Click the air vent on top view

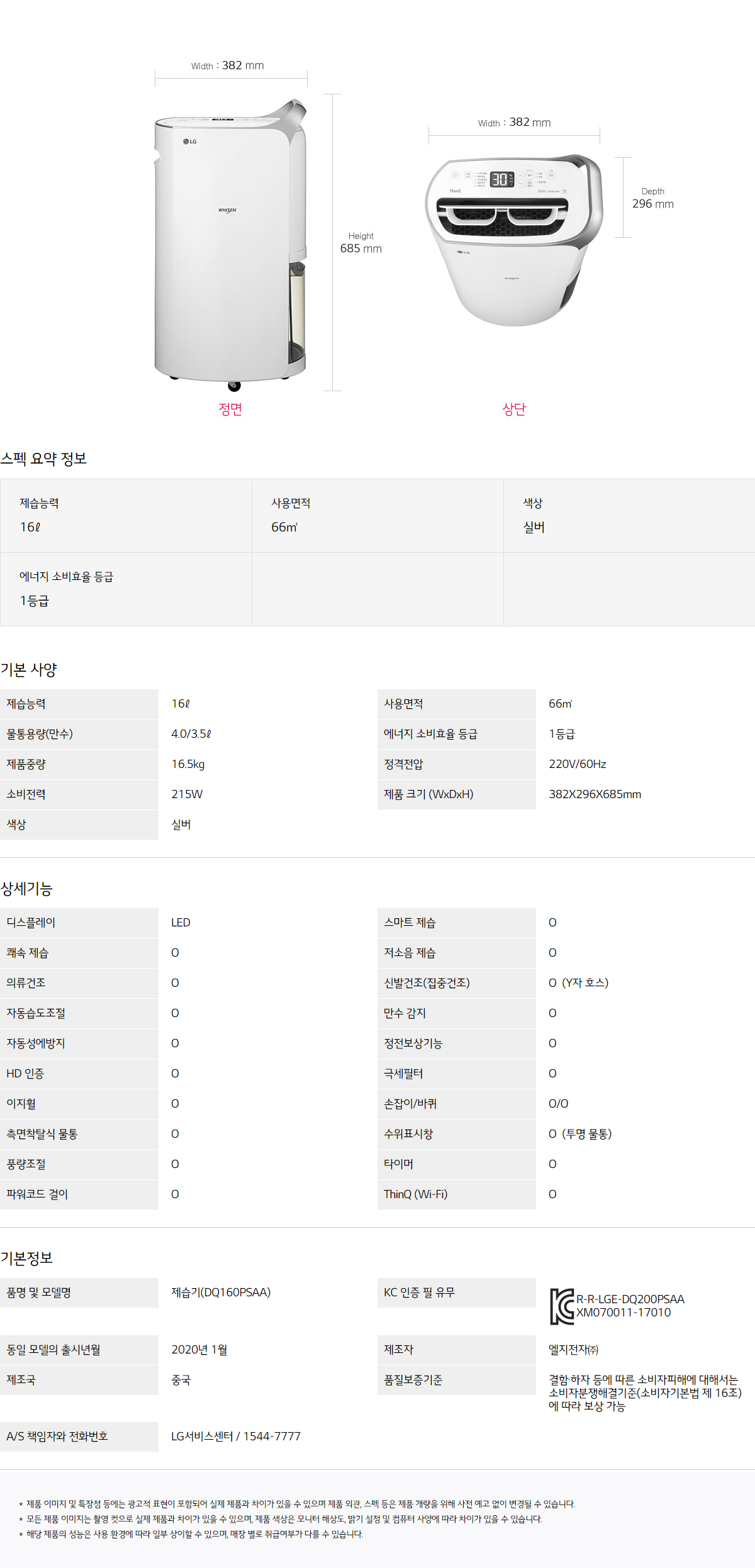click(x=503, y=217)
